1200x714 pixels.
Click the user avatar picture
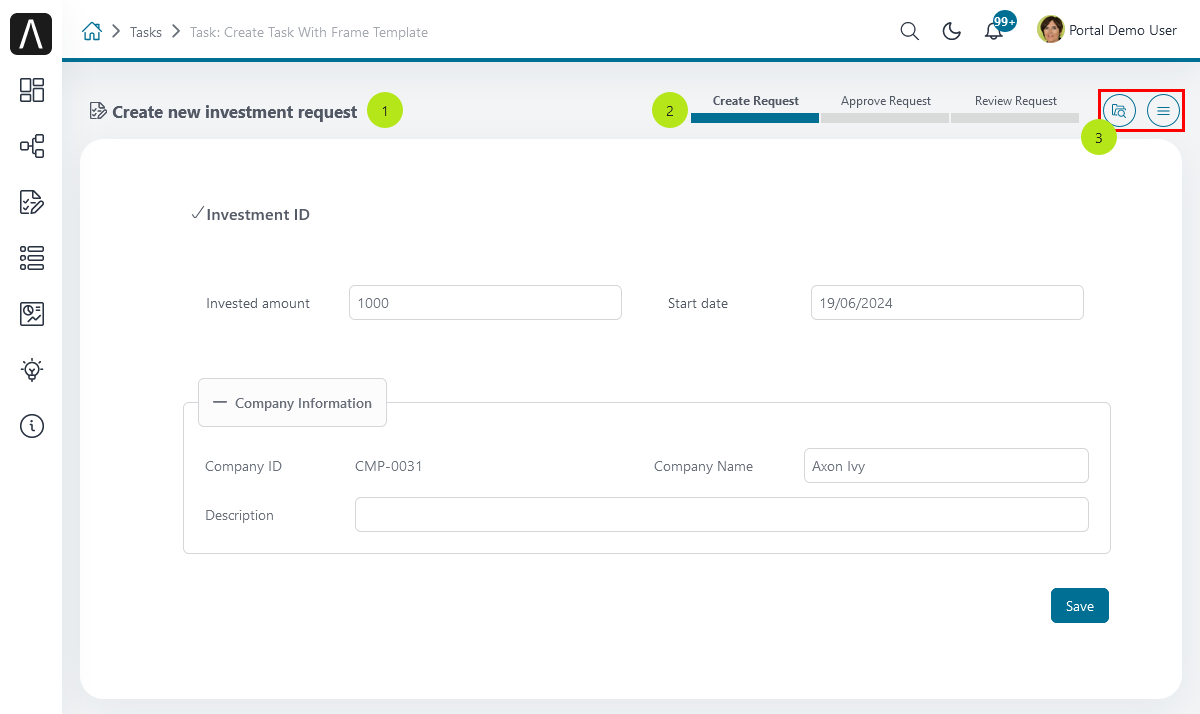[x=1051, y=30]
